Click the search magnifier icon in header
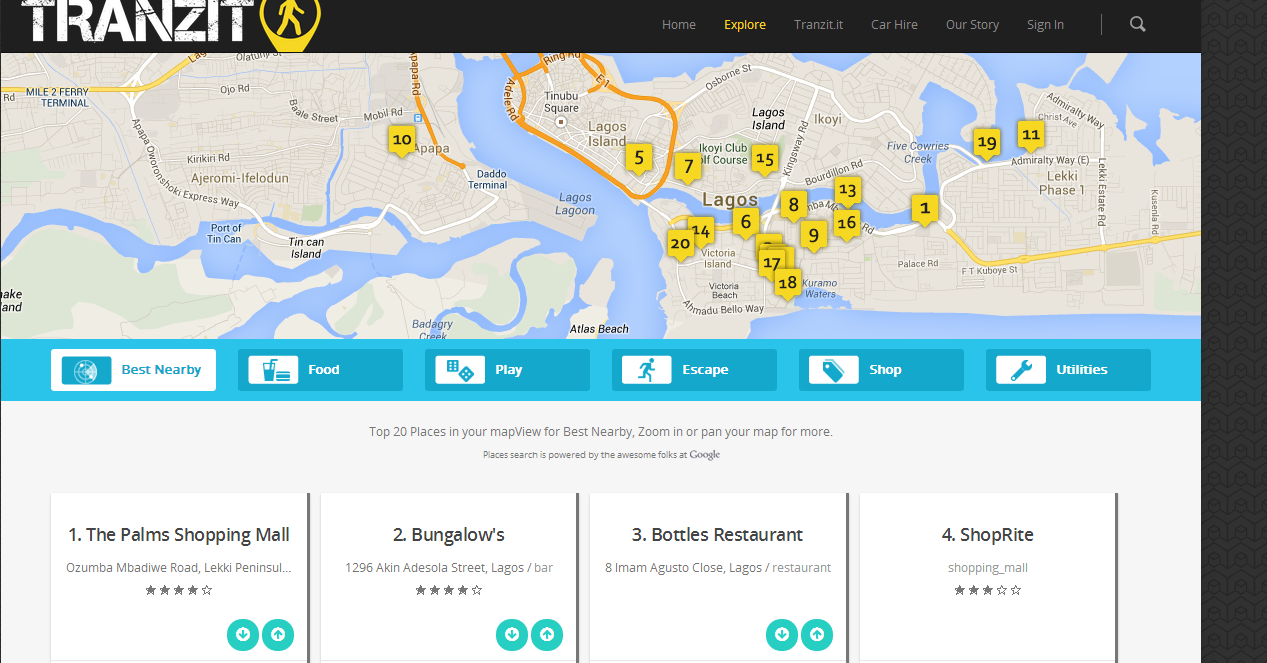1267x663 pixels. pyautogui.click(x=1137, y=24)
